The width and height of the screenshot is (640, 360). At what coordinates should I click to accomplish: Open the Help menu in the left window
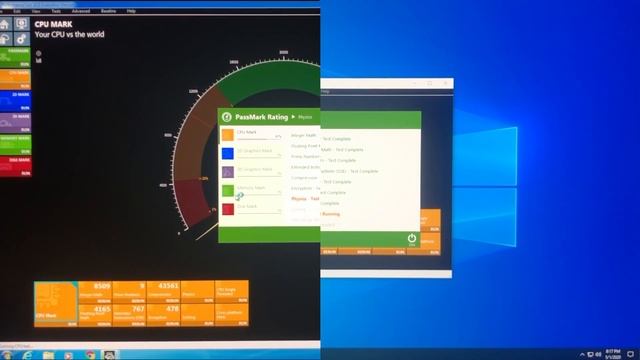pos(131,11)
